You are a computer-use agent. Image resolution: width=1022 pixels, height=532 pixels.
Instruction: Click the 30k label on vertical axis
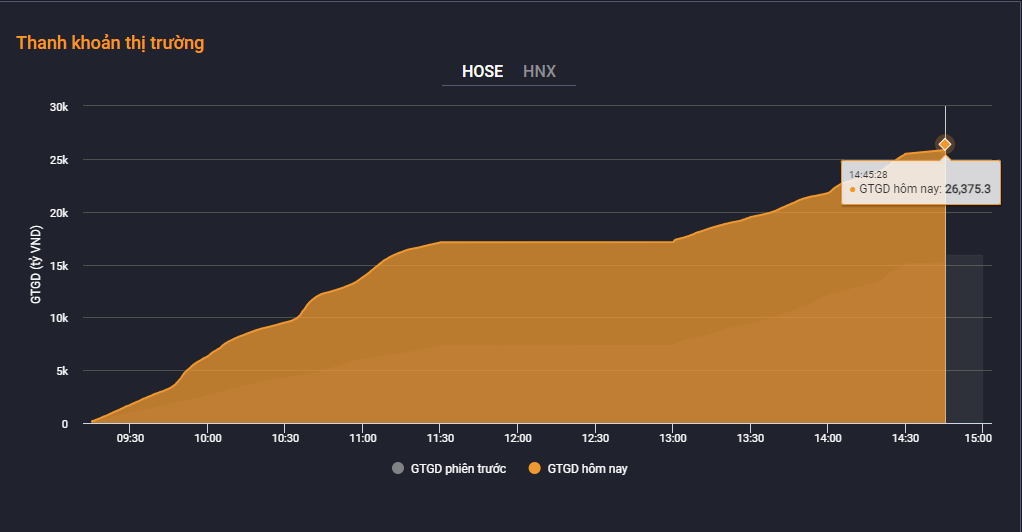click(x=60, y=107)
